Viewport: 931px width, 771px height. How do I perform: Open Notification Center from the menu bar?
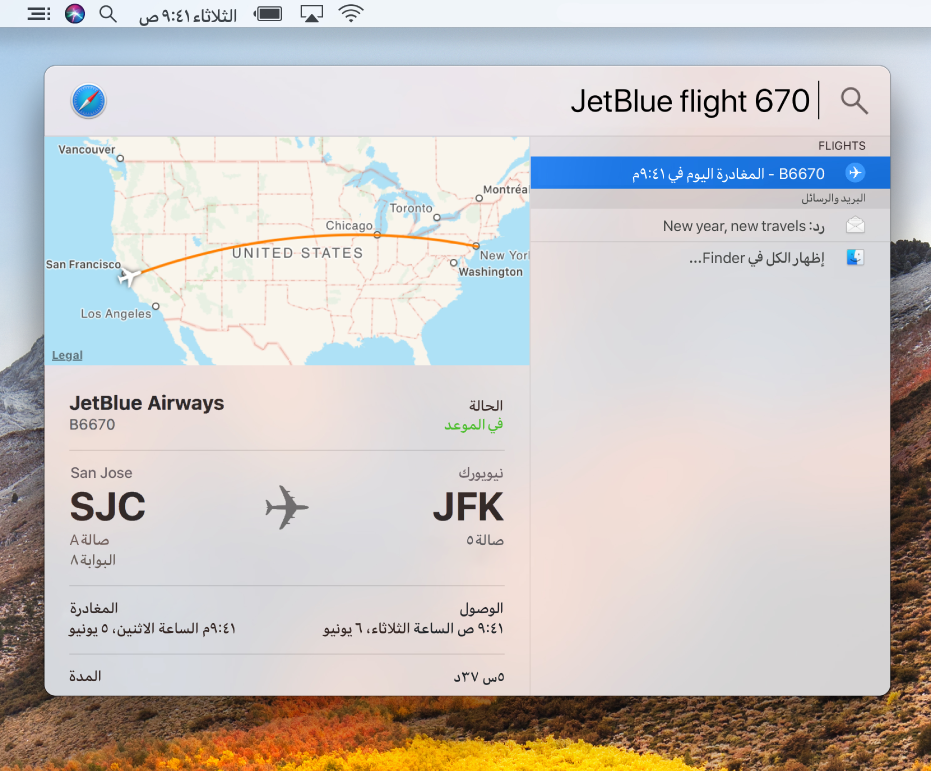coord(39,14)
